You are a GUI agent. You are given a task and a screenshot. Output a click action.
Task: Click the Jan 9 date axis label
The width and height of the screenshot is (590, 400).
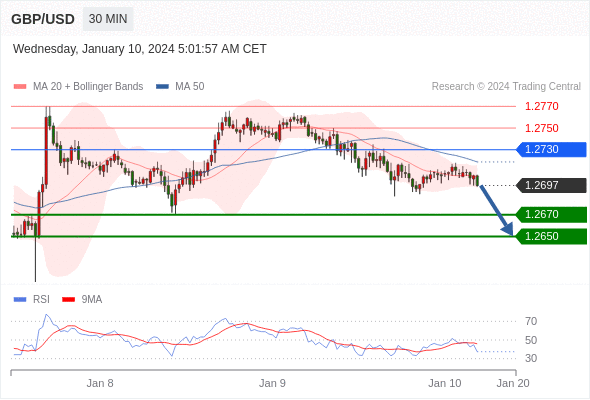click(272, 383)
